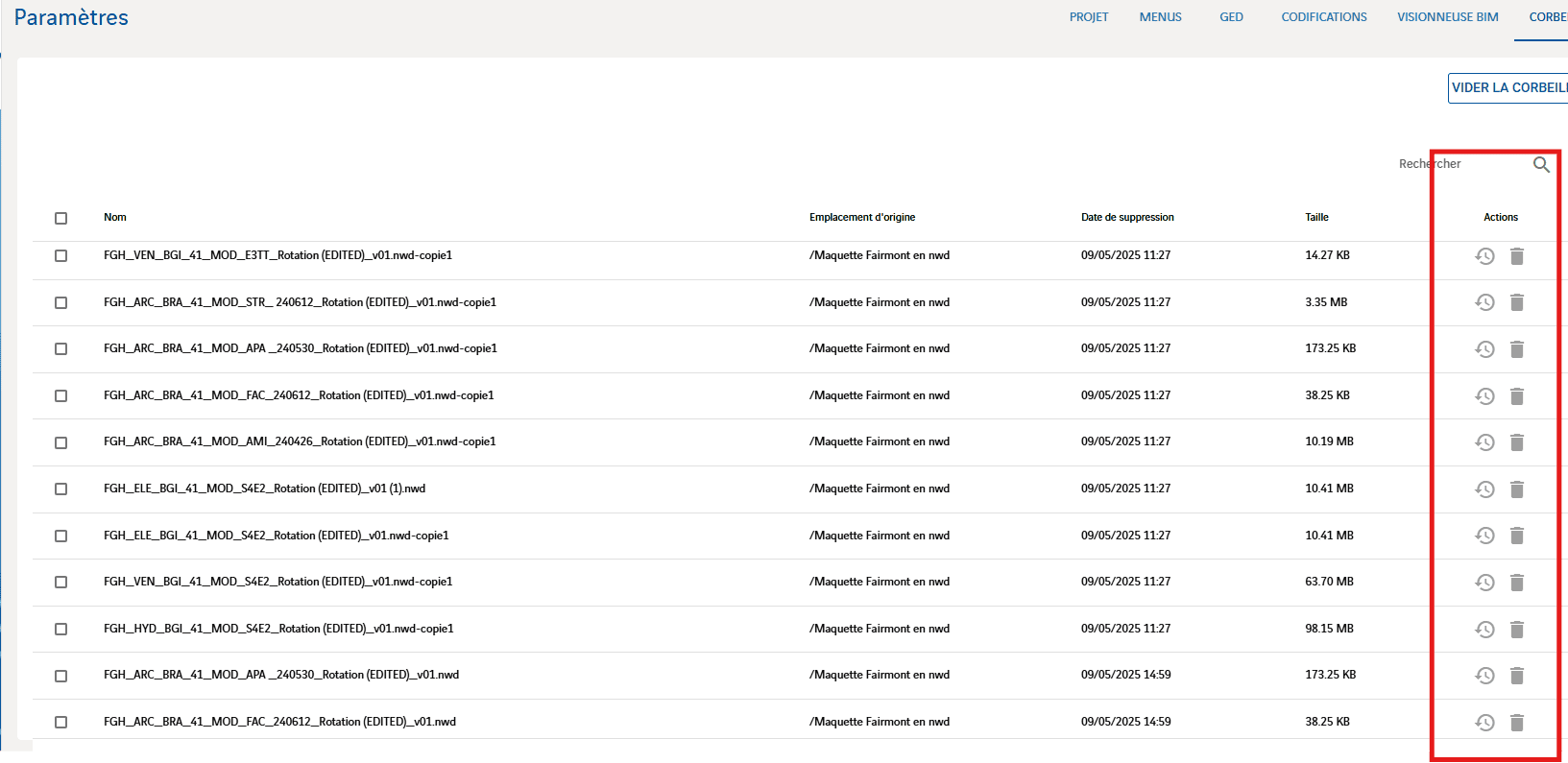This screenshot has height=763, width=1568.
Task: Delete the 63.70 MB VEN_BGI S4E2 file
Action: click(x=1517, y=583)
